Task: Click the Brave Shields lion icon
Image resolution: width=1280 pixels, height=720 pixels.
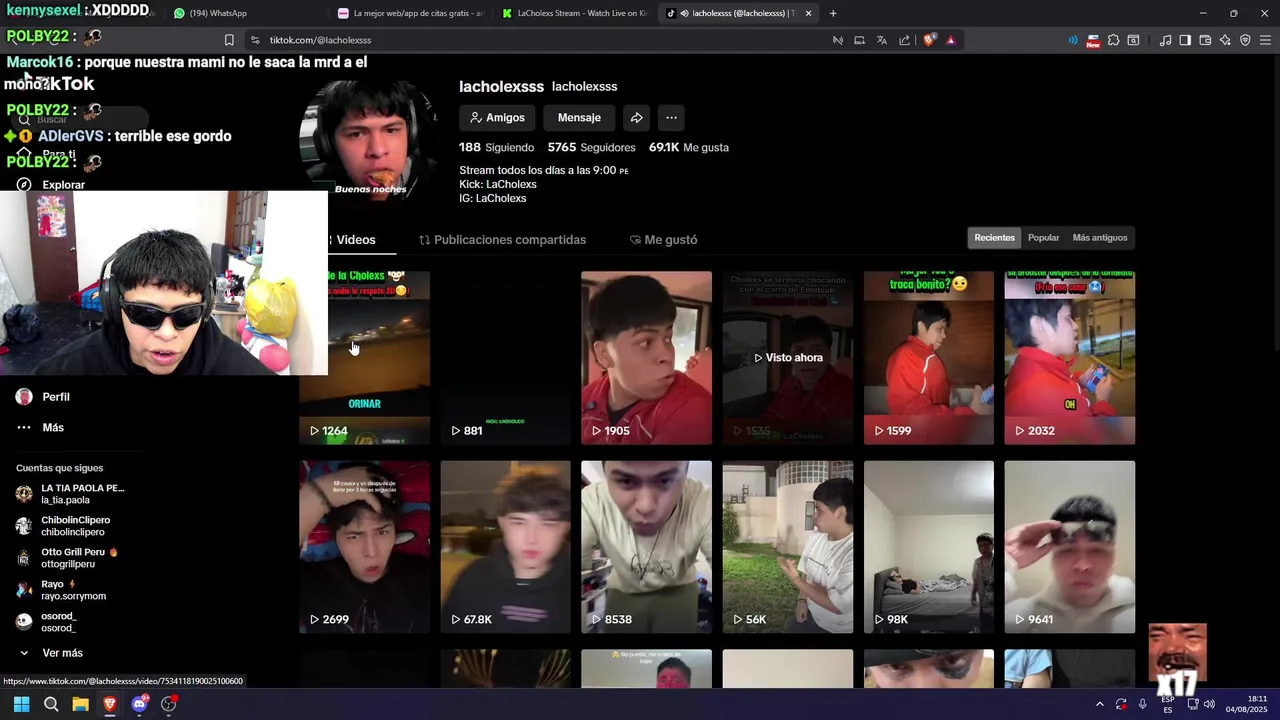Action: [929, 40]
